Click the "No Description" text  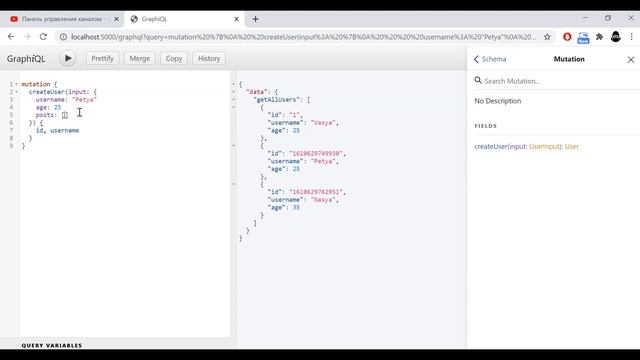[498, 101]
